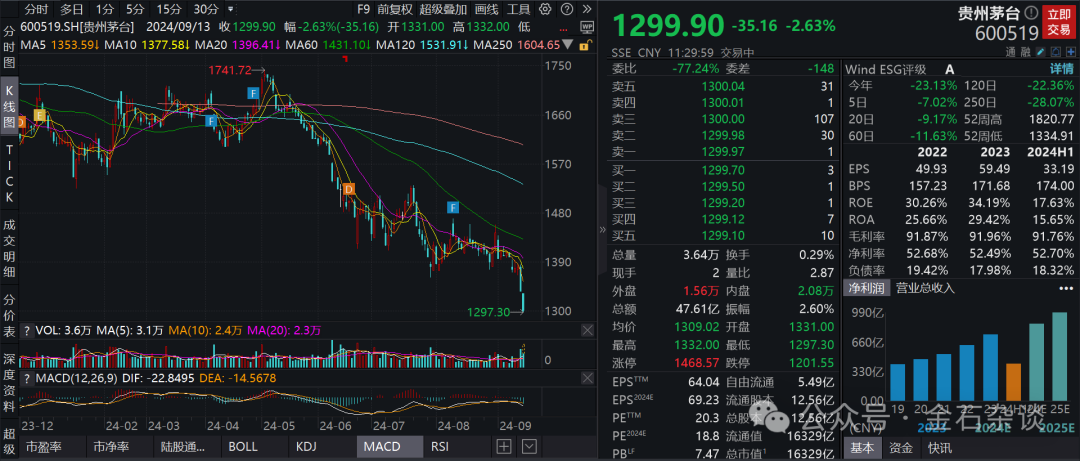This screenshot has width=1080, height=461.
Task: Click the 涨停 price 1468.57
Action: click(x=698, y=362)
